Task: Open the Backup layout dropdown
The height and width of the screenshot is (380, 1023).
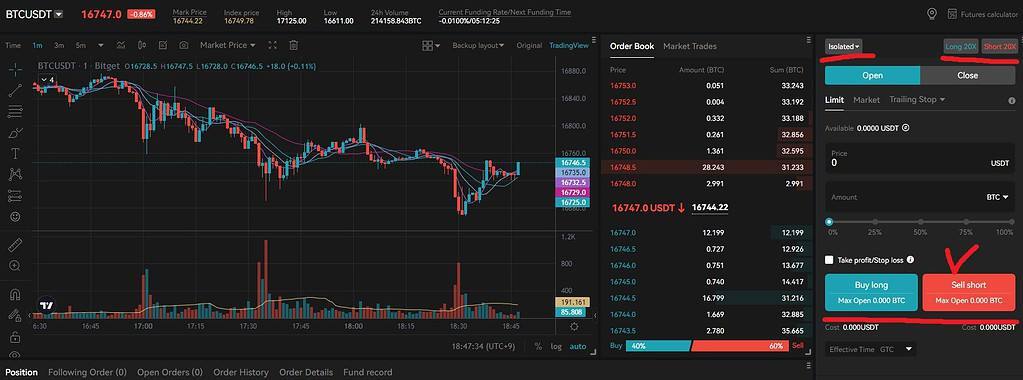Action: pyautogui.click(x=478, y=45)
